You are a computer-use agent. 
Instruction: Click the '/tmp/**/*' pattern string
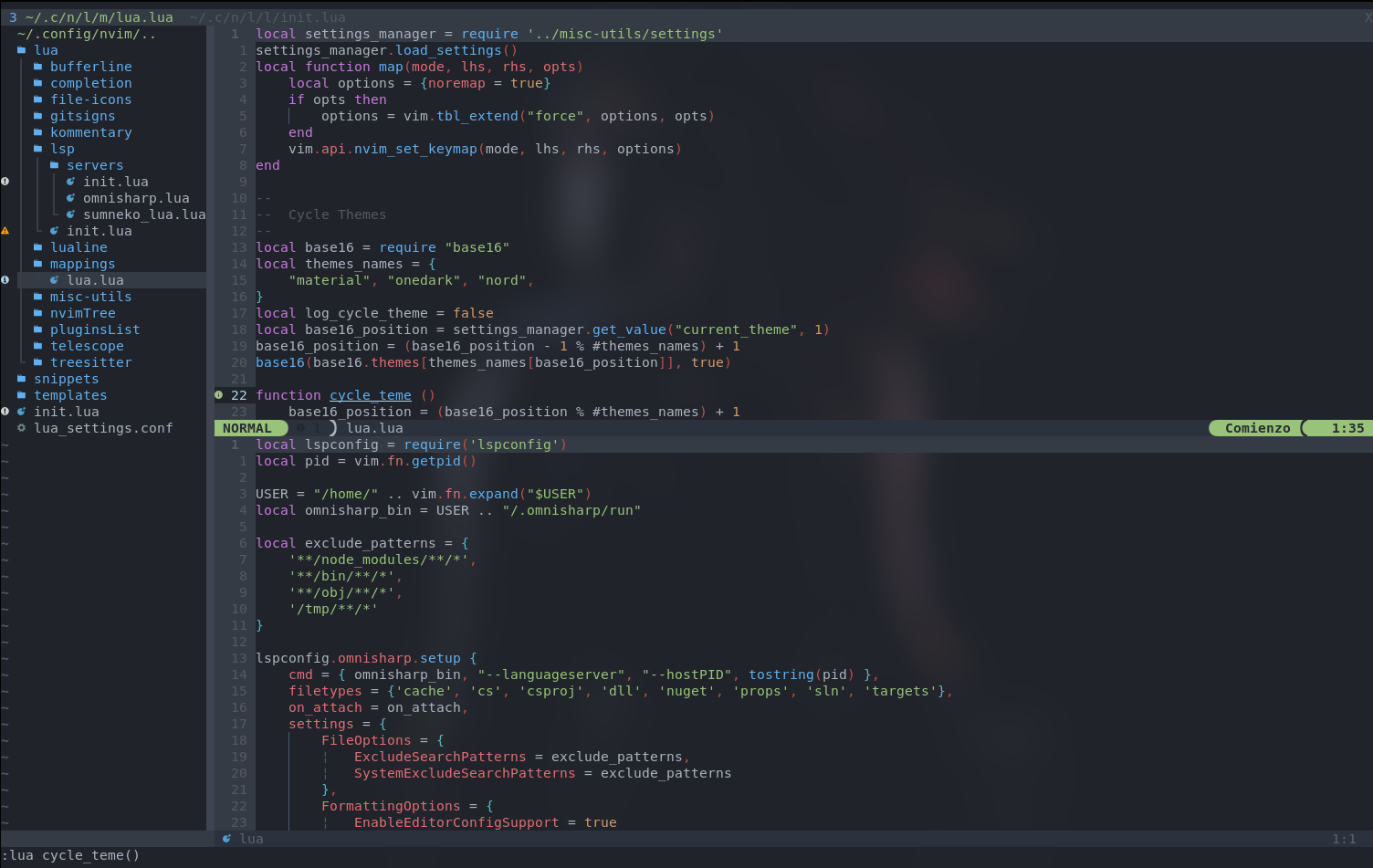tap(333, 609)
